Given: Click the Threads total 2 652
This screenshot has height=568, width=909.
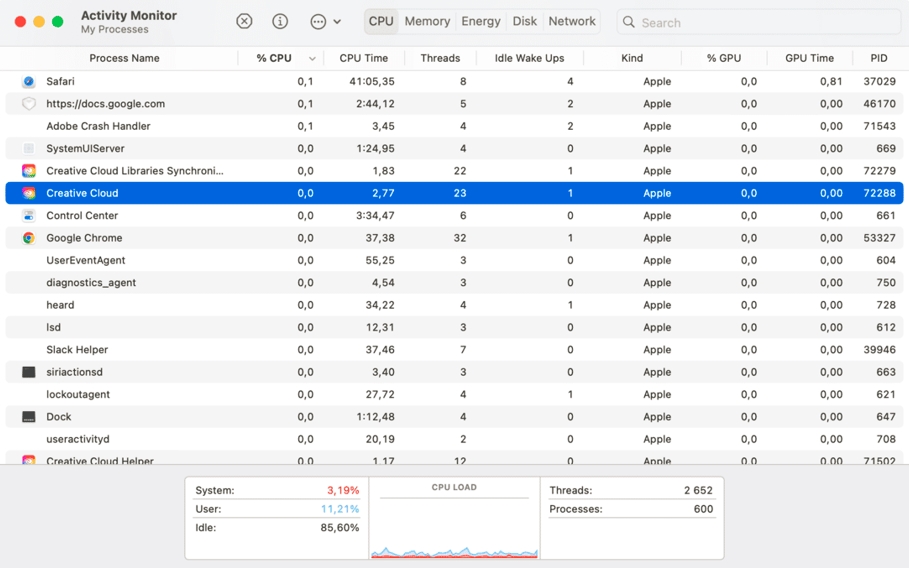Looking at the screenshot, I should coord(698,490).
